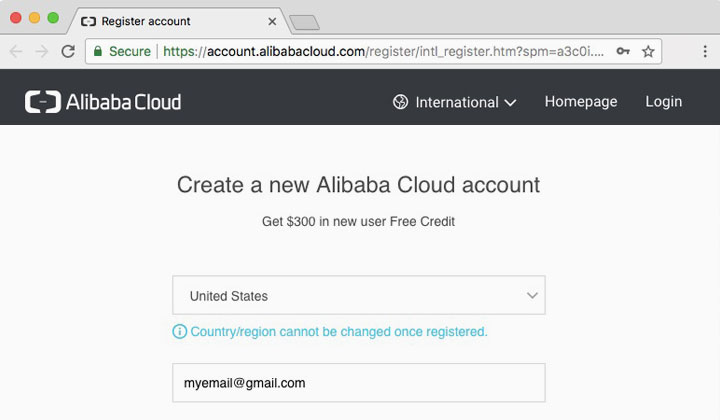Select the Register account tab
This screenshot has height=420, width=720.
[179, 21]
